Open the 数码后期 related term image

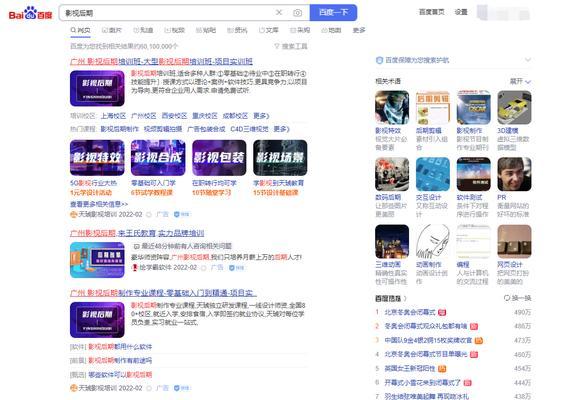tap(392, 174)
